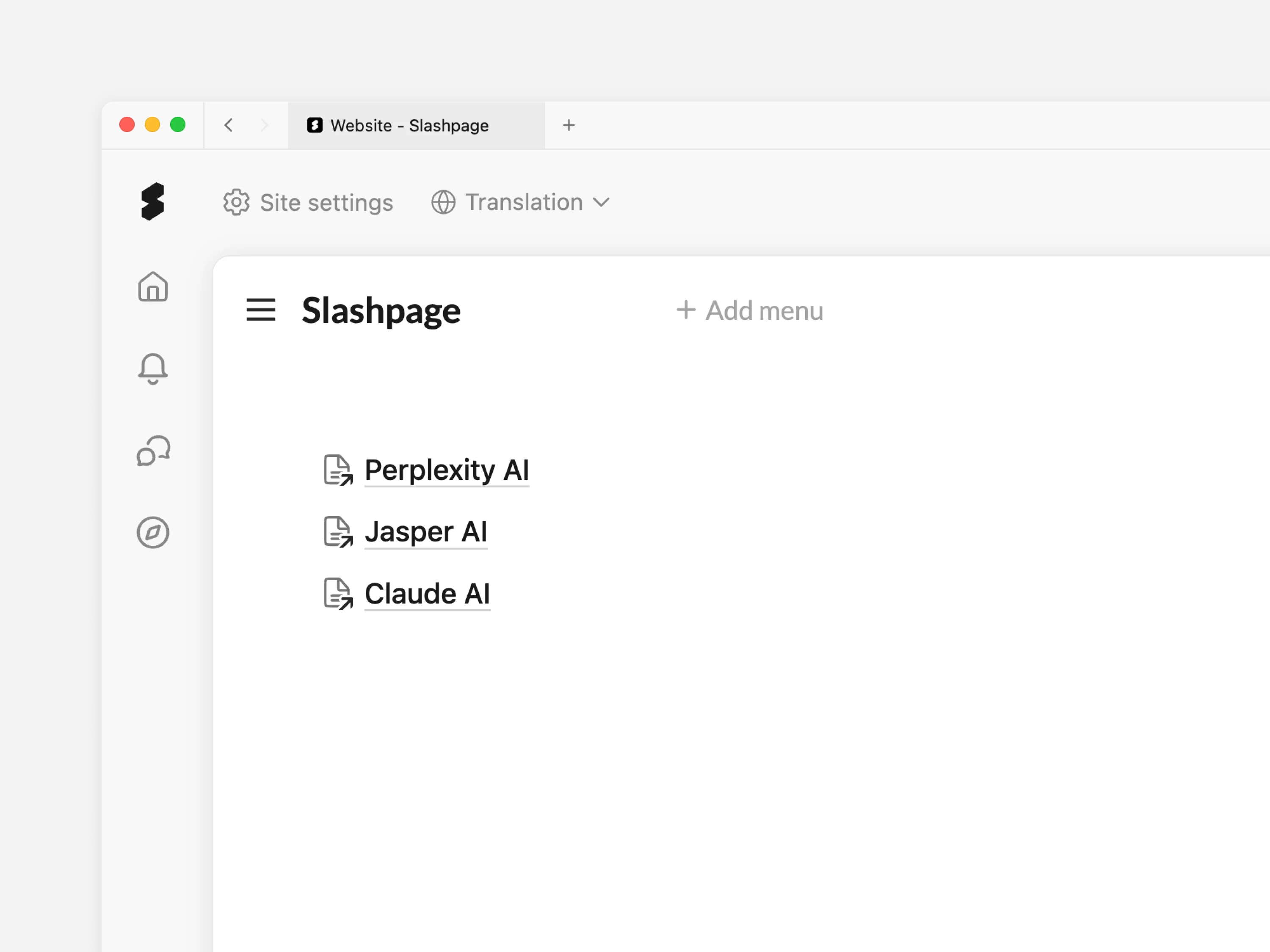Close the window with red button
The width and height of the screenshot is (1270, 952).
click(x=127, y=124)
